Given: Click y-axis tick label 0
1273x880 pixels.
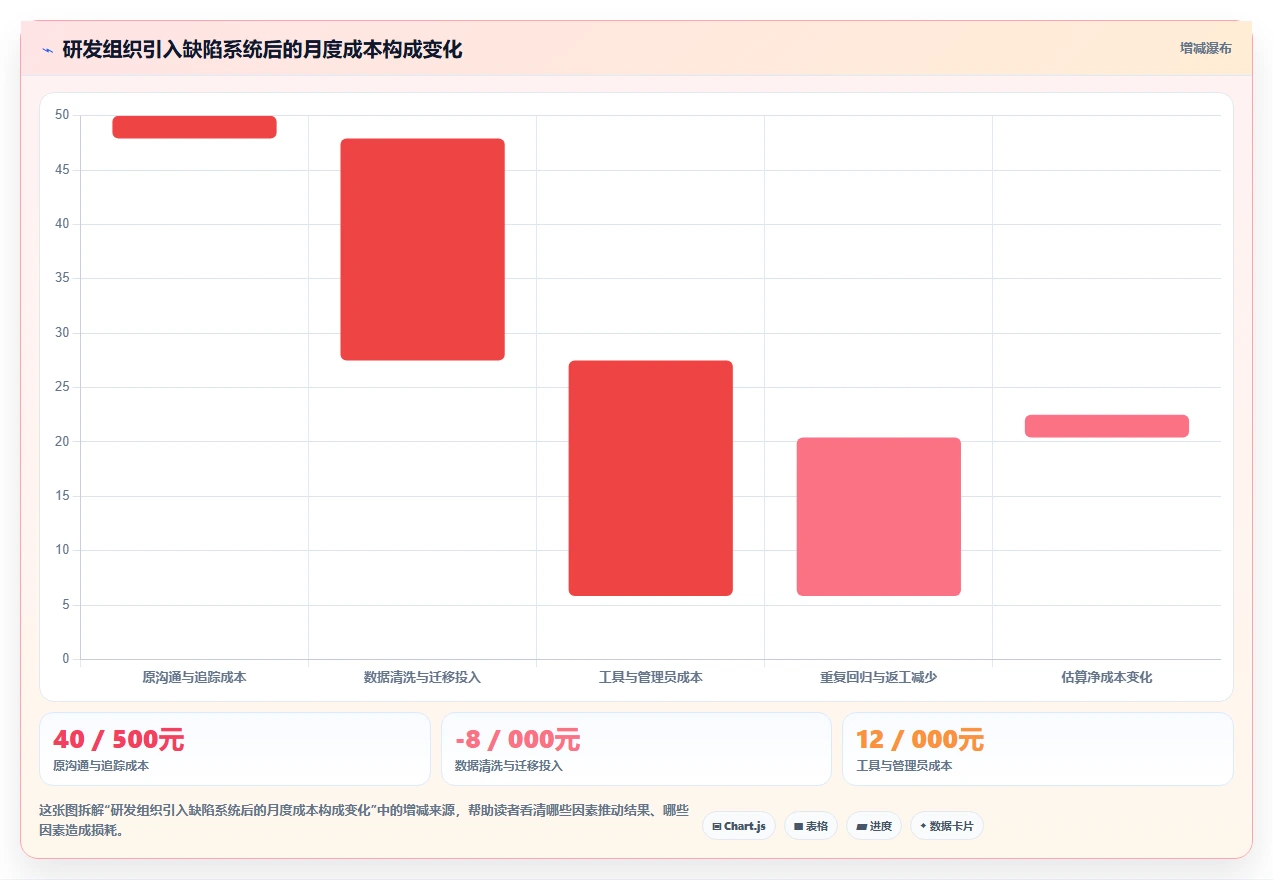Looking at the screenshot, I should (x=66, y=659).
